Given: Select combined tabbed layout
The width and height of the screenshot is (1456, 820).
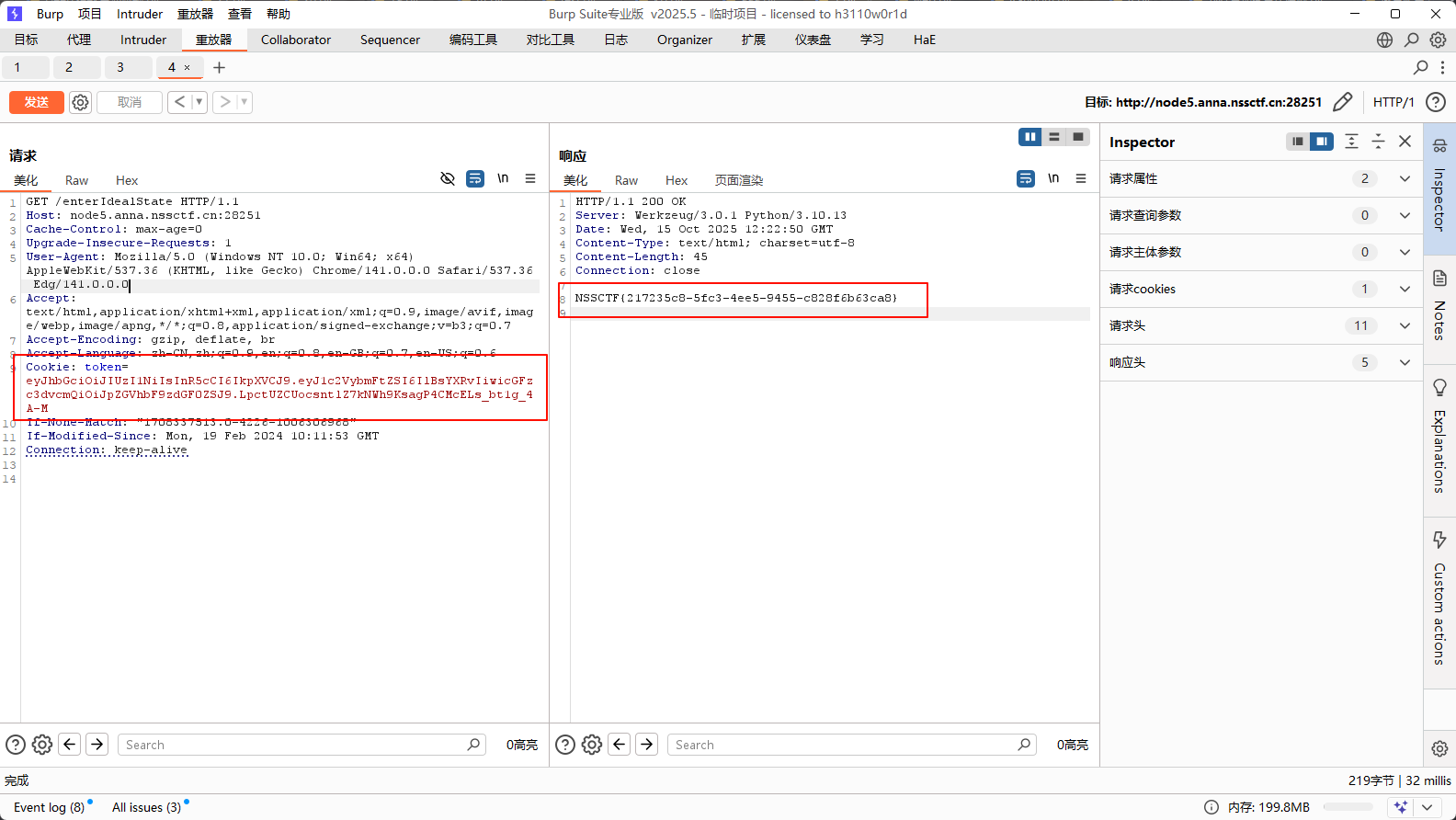Looking at the screenshot, I should tap(1078, 137).
